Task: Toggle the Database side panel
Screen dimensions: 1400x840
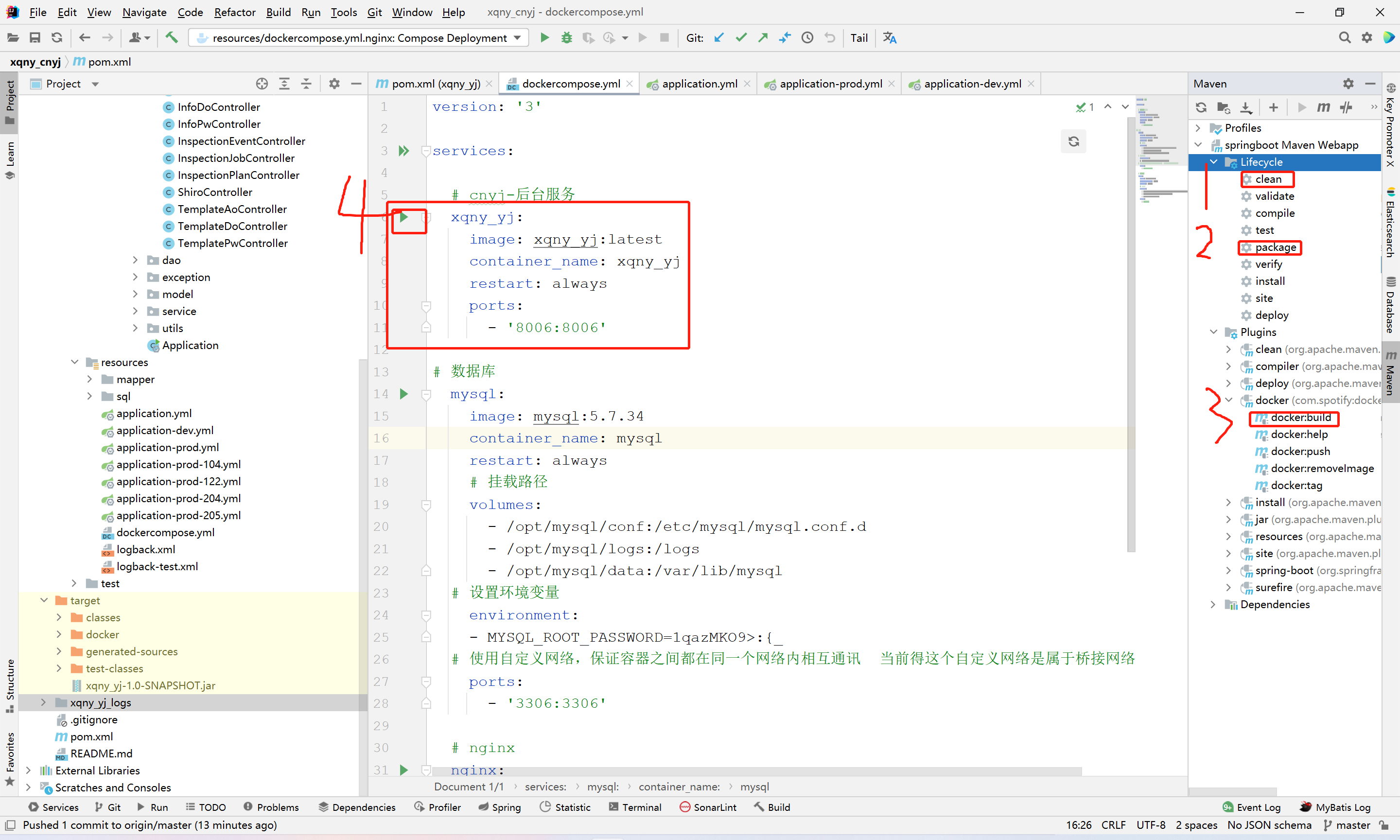Action: [1390, 306]
